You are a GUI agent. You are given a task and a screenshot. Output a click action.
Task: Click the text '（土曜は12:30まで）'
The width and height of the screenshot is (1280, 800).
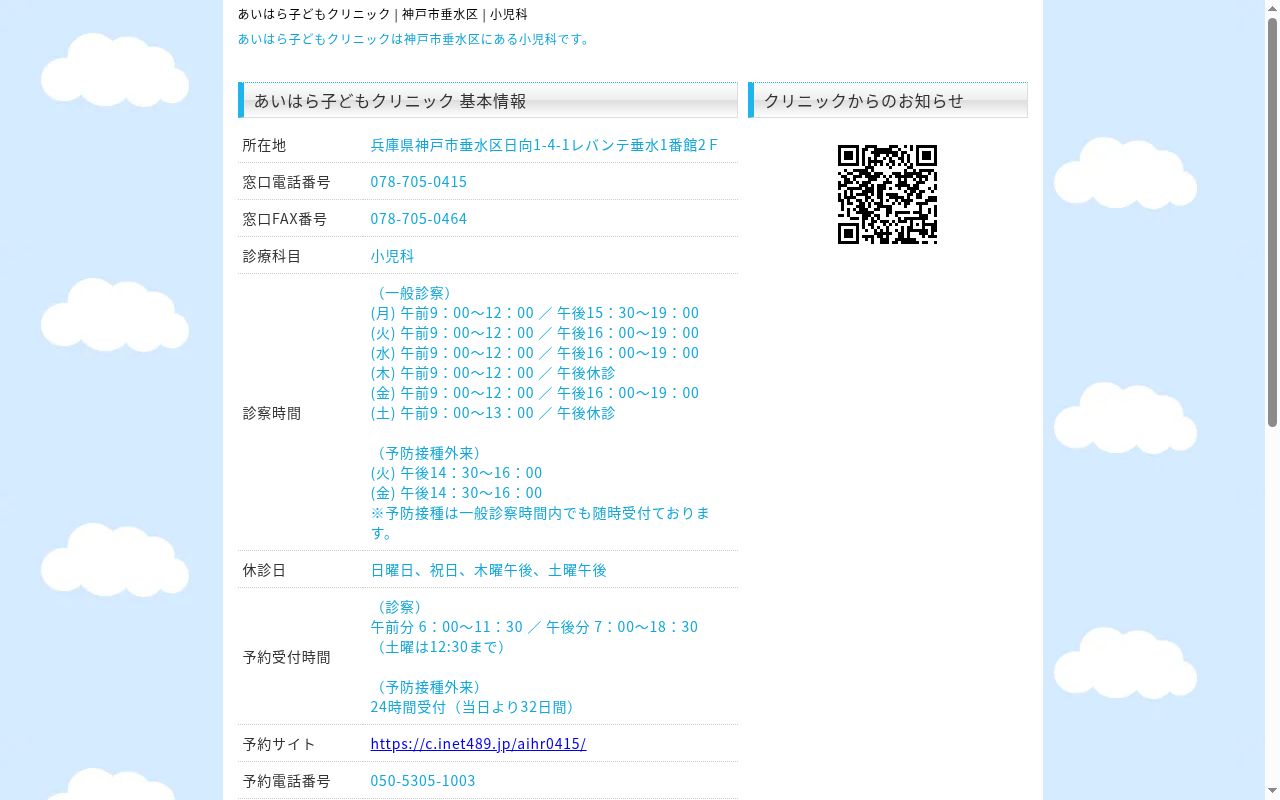click(442, 647)
